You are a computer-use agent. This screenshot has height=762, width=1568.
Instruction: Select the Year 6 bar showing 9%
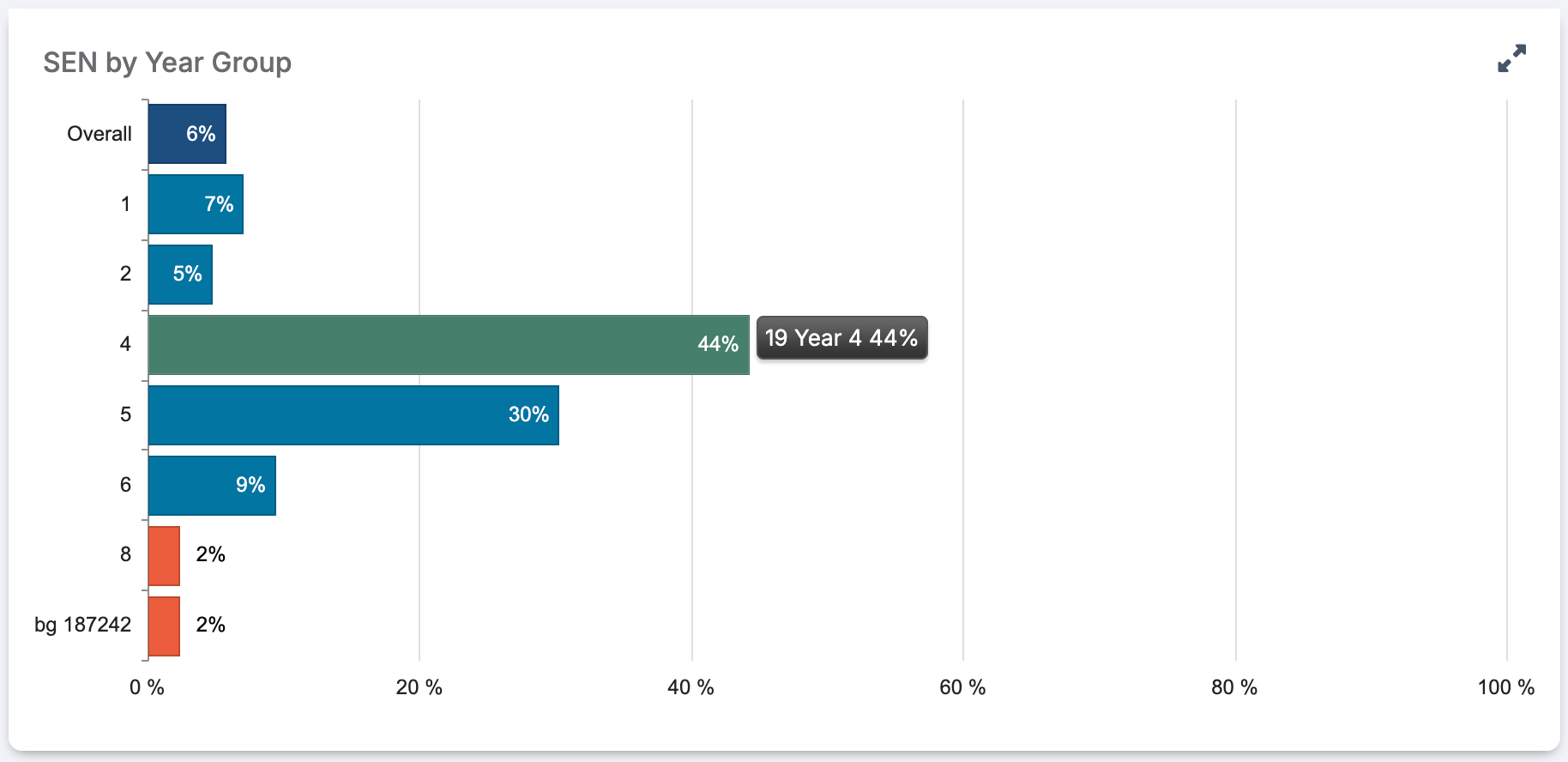(x=212, y=486)
